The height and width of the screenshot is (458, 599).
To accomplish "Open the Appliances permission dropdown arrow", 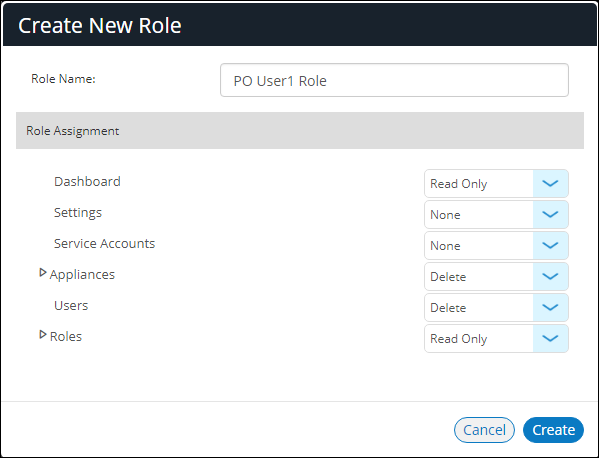I will pos(550,277).
